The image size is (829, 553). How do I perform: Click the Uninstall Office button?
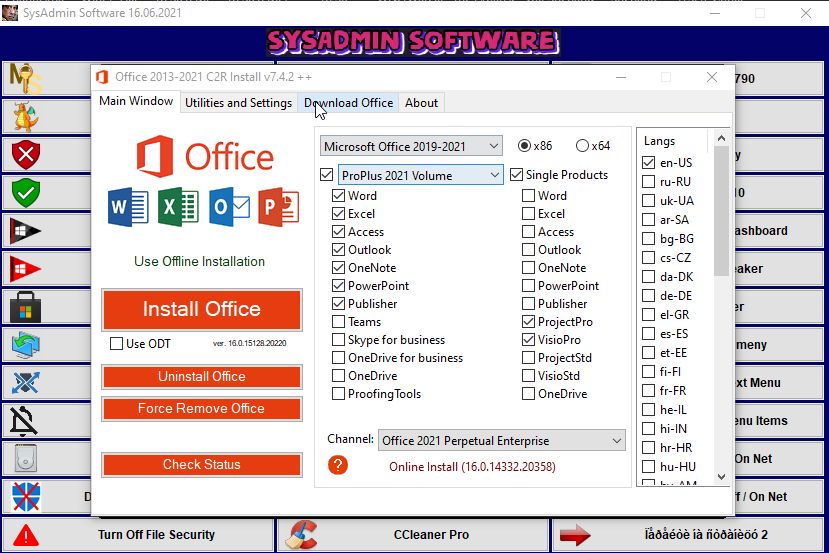(201, 376)
